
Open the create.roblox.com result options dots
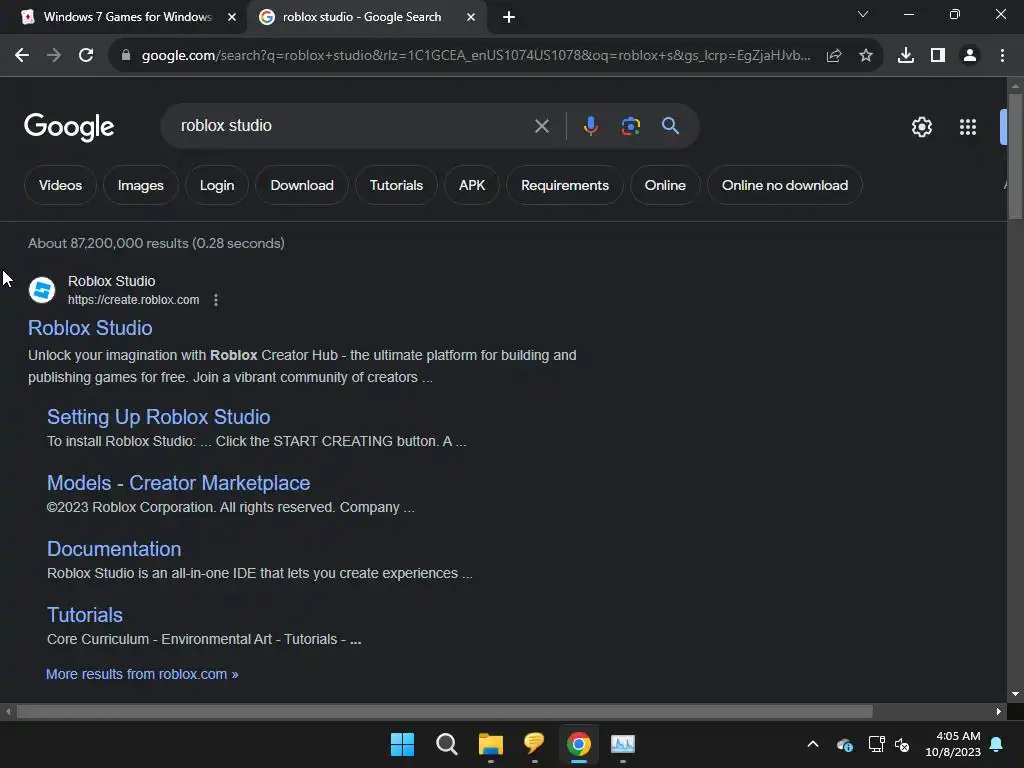point(216,300)
